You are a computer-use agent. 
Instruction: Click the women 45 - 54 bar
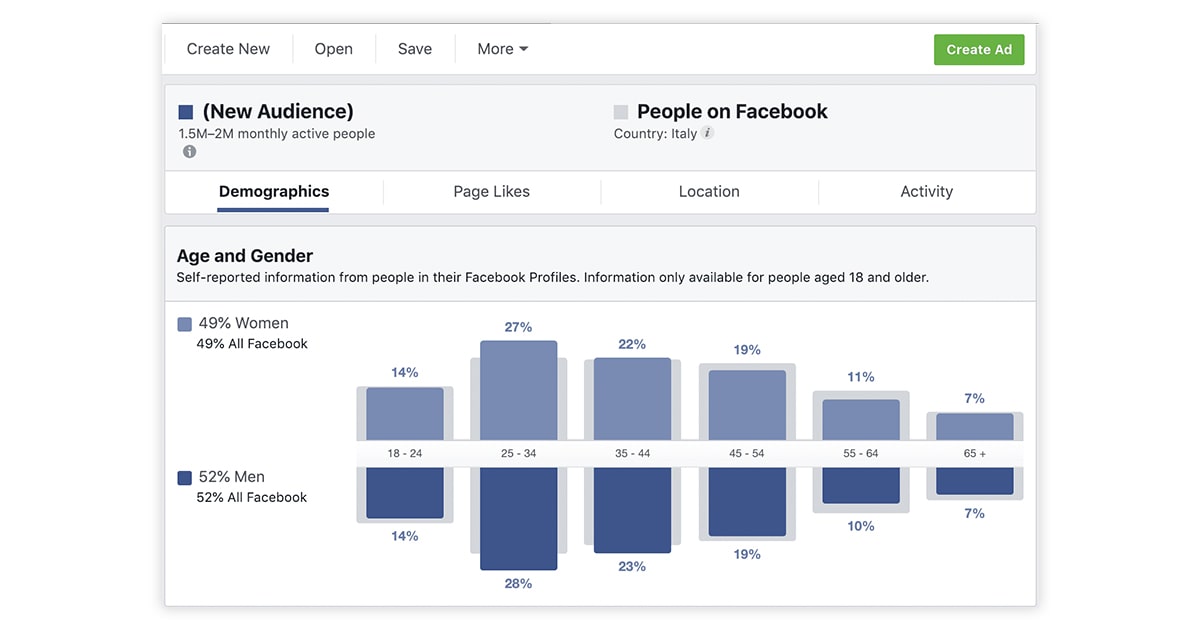click(x=746, y=405)
